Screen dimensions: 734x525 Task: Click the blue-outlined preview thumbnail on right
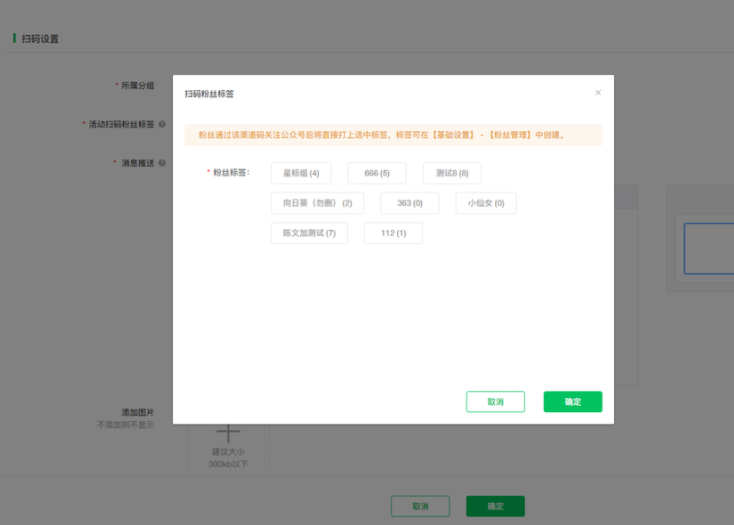[x=708, y=248]
